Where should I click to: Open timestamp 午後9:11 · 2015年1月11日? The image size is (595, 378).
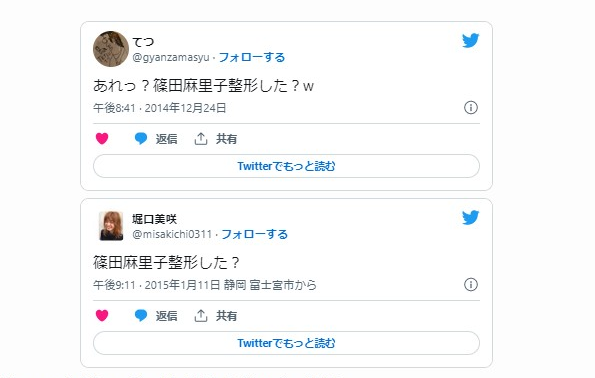pyautogui.click(x=157, y=285)
